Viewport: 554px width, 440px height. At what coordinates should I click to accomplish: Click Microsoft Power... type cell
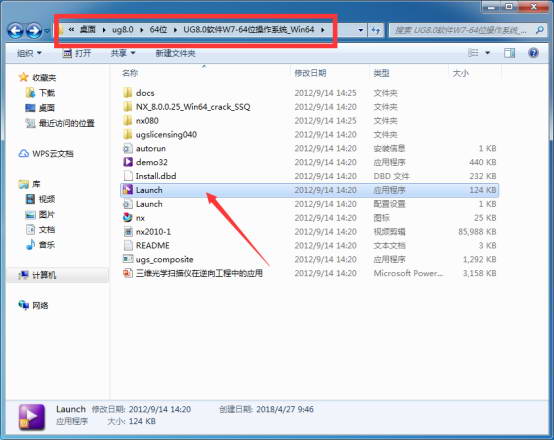408,273
